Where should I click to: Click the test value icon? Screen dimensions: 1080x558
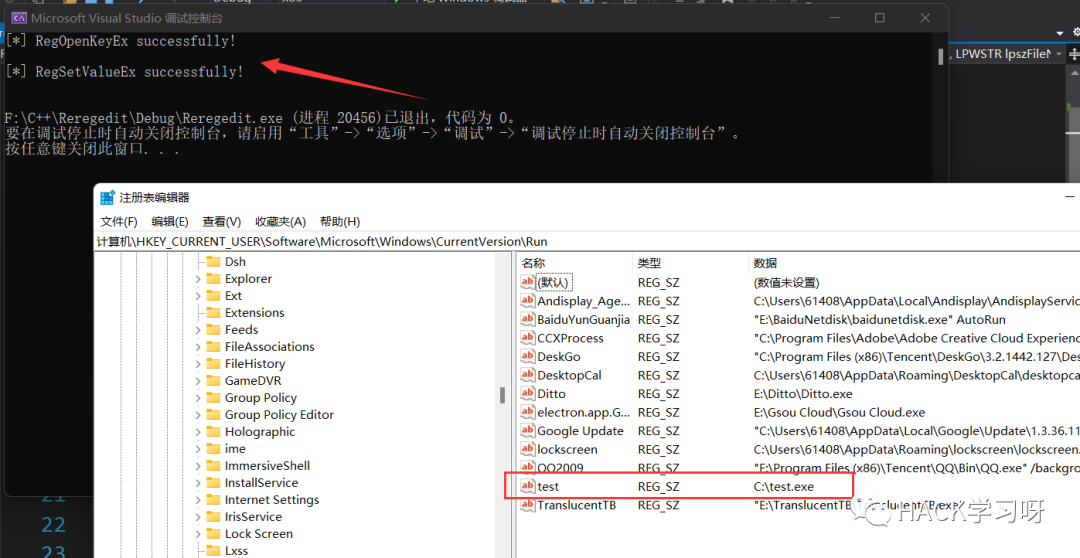point(528,486)
